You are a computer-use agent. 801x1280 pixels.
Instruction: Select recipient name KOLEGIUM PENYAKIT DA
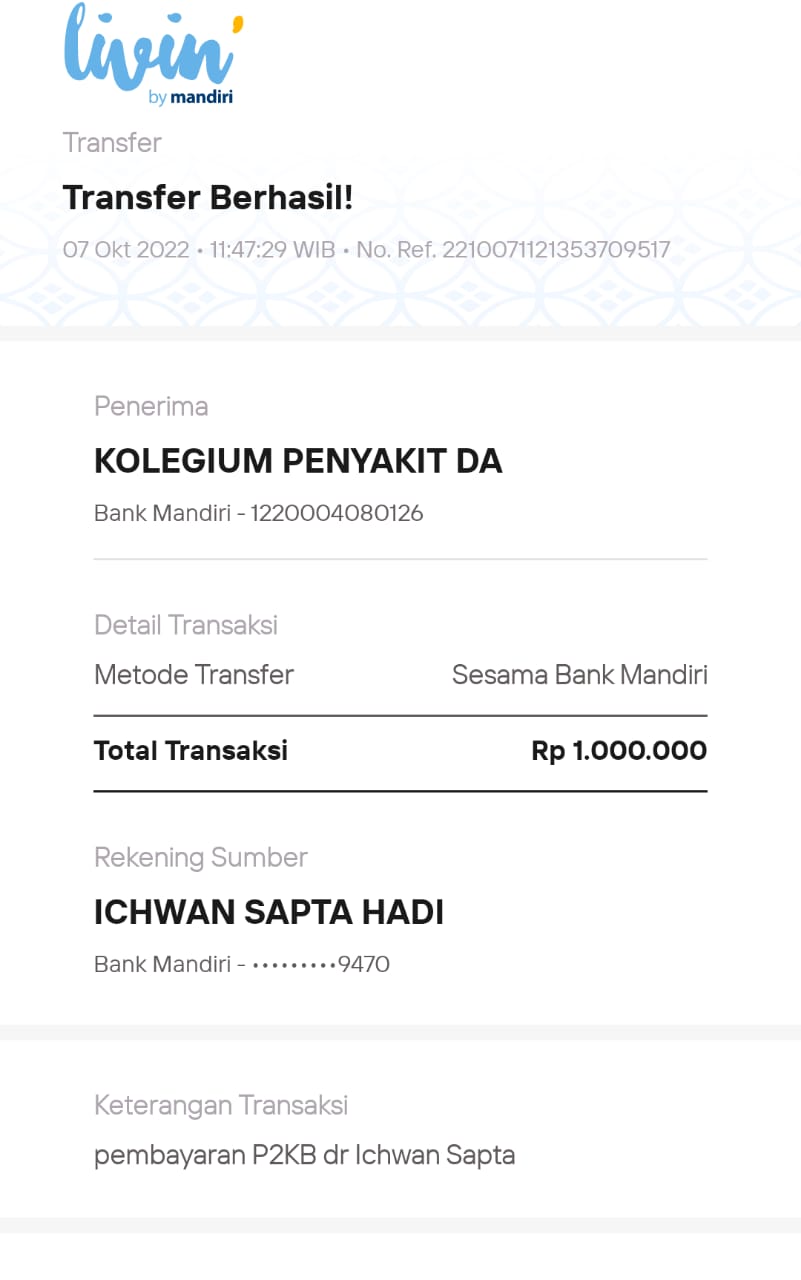tap(298, 461)
